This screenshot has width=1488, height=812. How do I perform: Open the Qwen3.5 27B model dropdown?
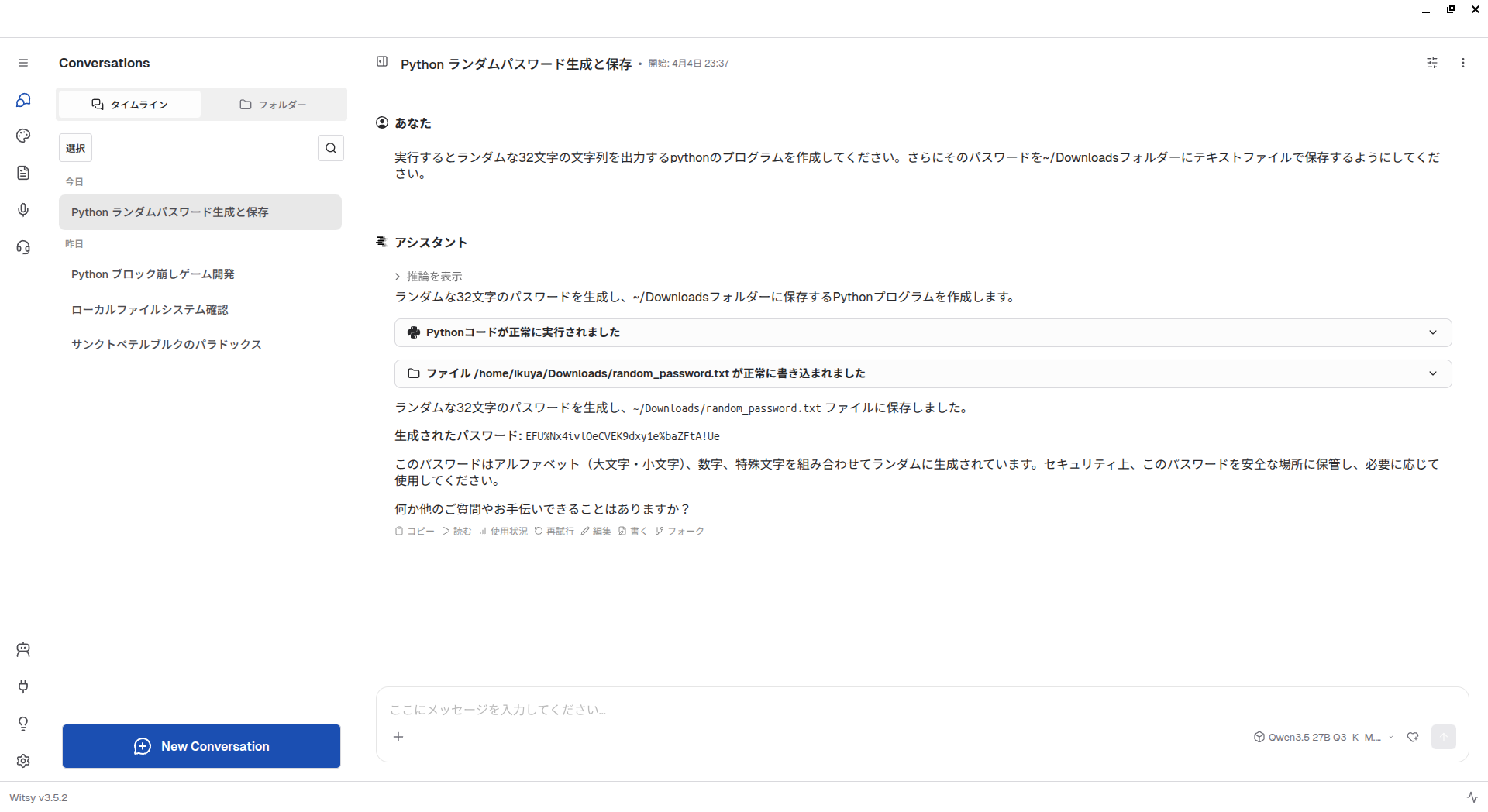tap(1324, 737)
